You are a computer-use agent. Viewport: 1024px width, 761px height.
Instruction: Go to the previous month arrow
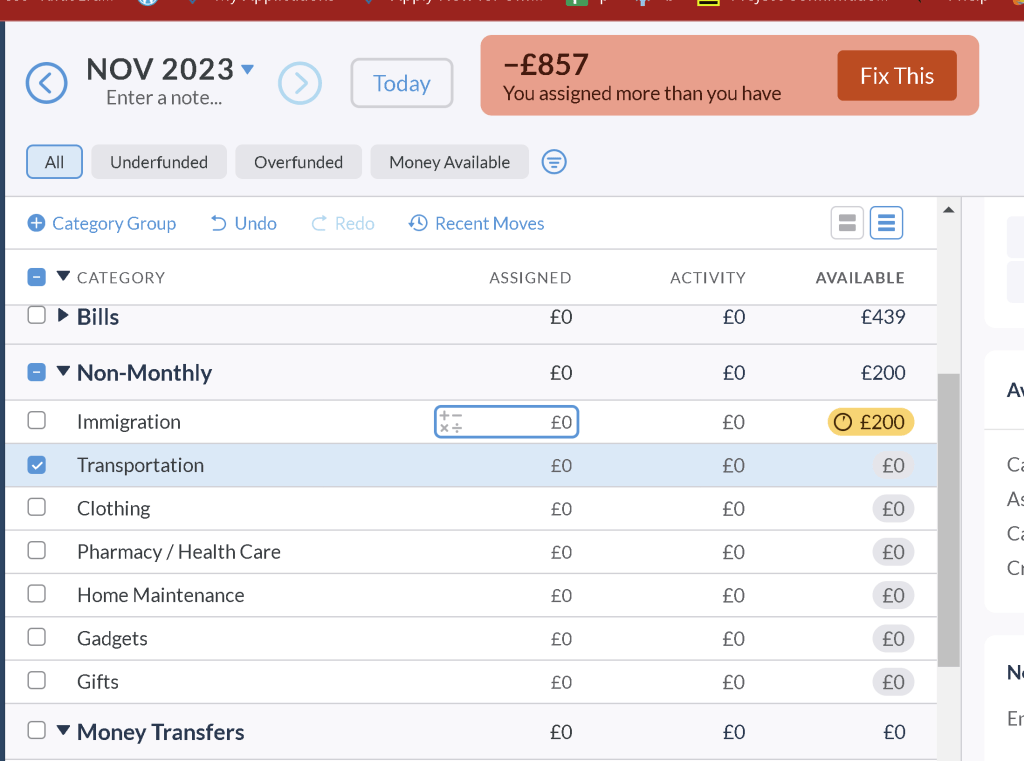[46, 83]
